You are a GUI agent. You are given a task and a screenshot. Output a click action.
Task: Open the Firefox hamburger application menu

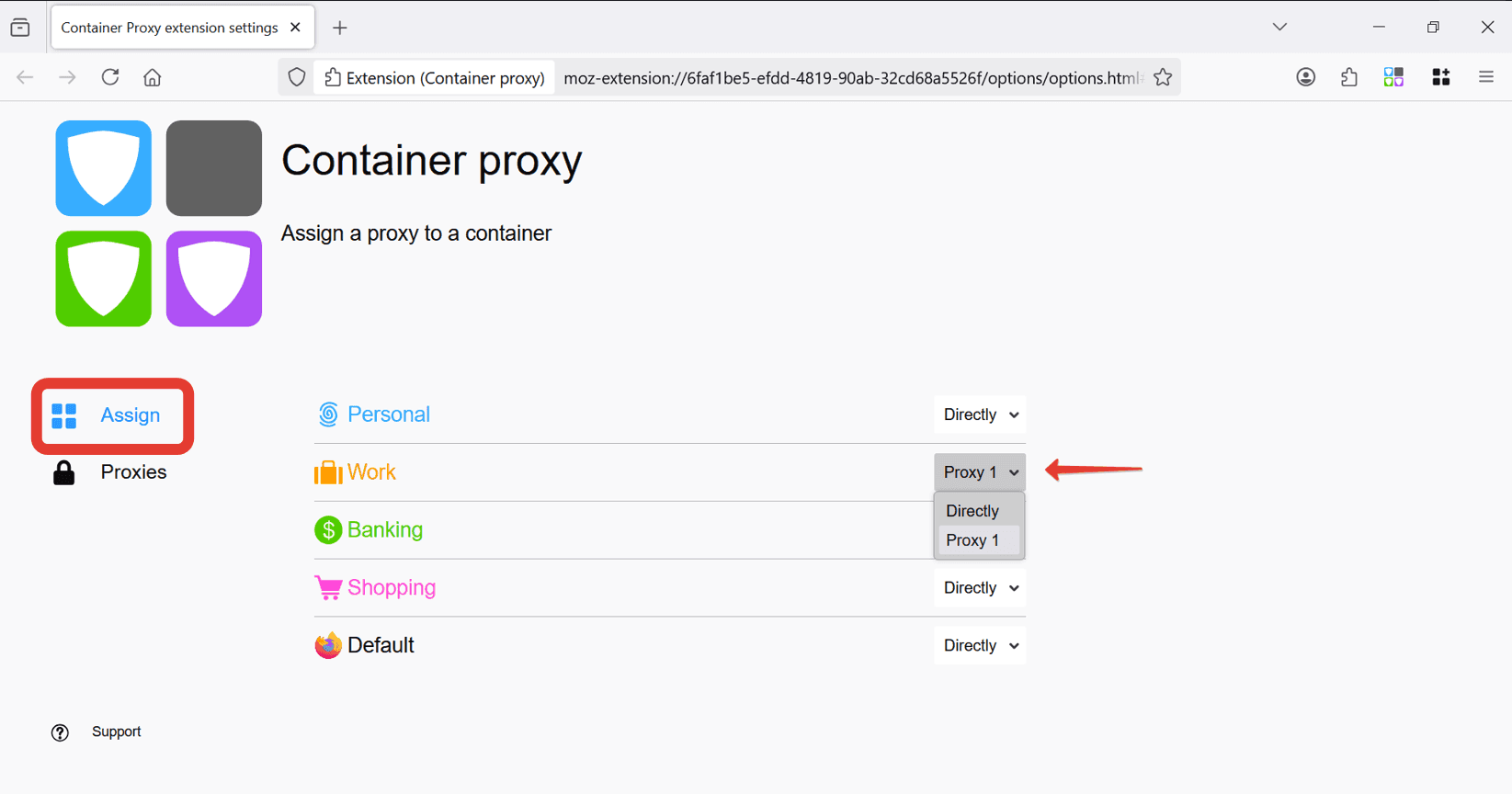1486,77
